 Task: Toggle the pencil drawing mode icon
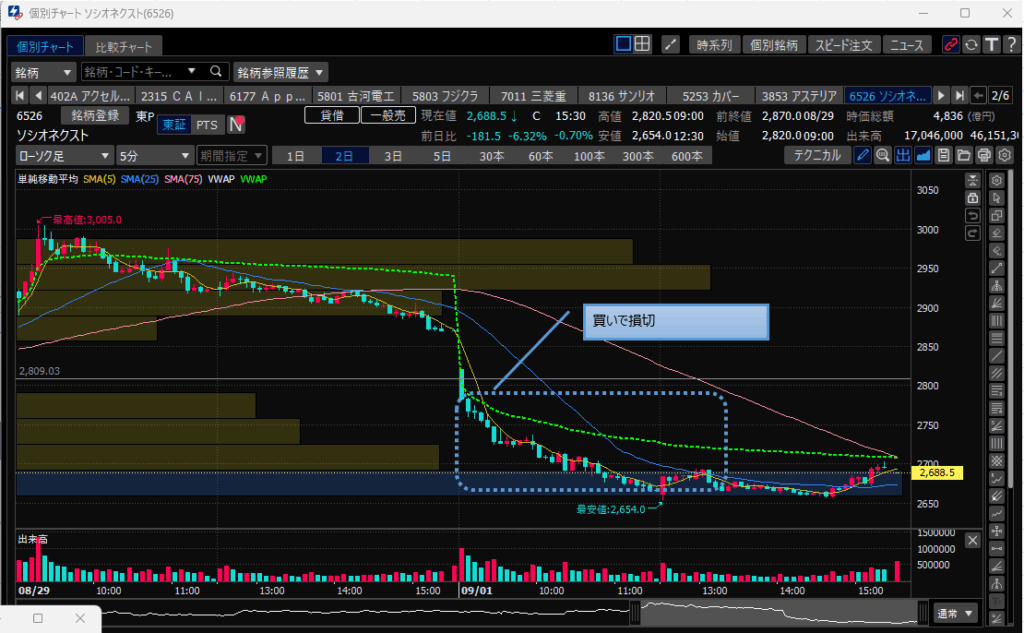[x=862, y=155]
